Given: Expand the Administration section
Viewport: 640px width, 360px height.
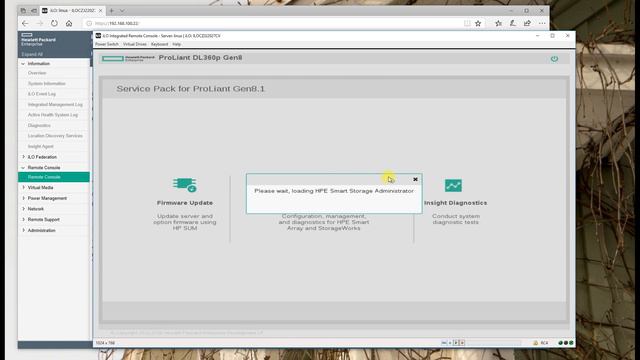Looking at the screenshot, I should 23,230.
